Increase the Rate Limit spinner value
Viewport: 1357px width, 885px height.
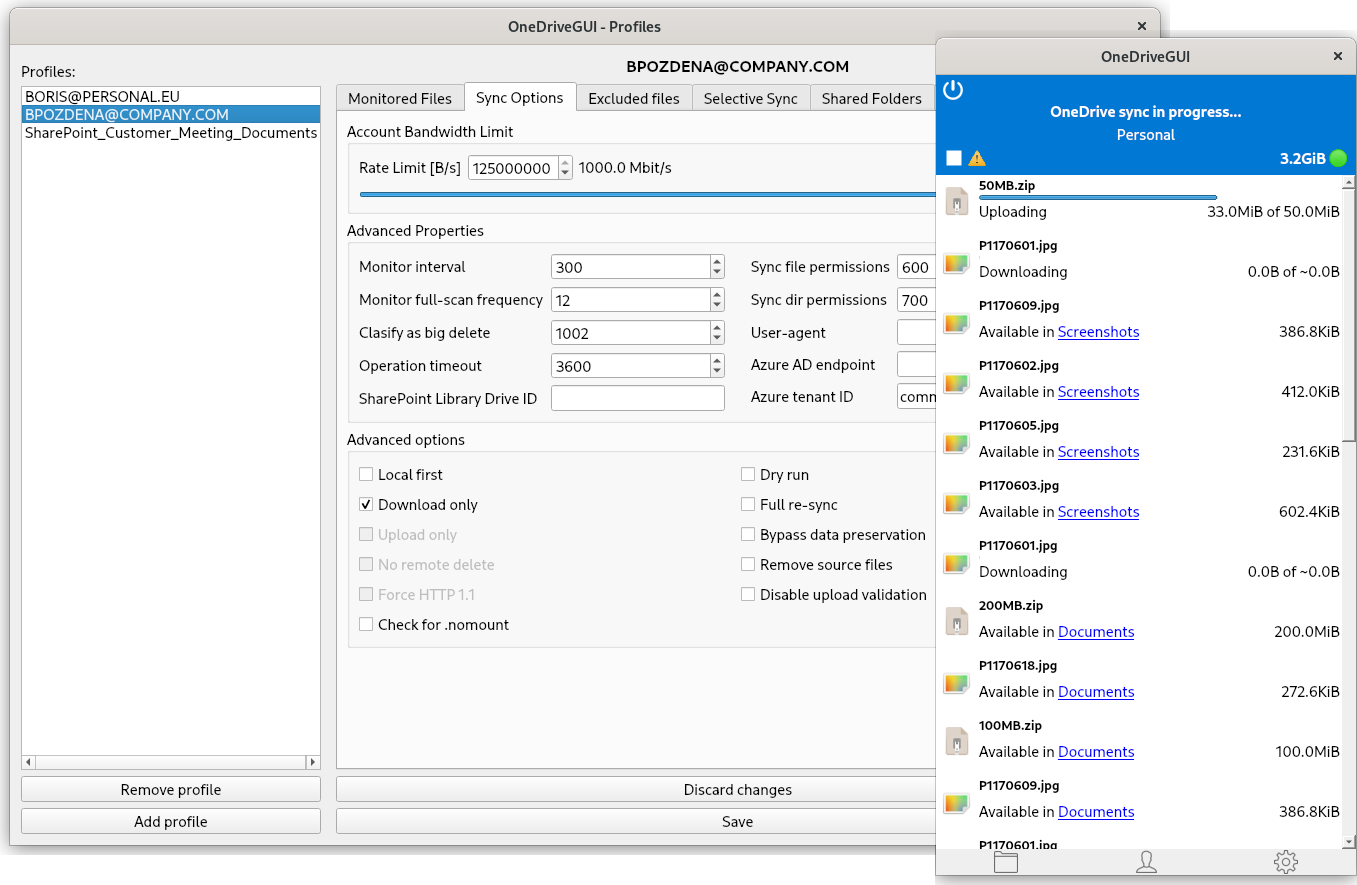tap(565, 163)
